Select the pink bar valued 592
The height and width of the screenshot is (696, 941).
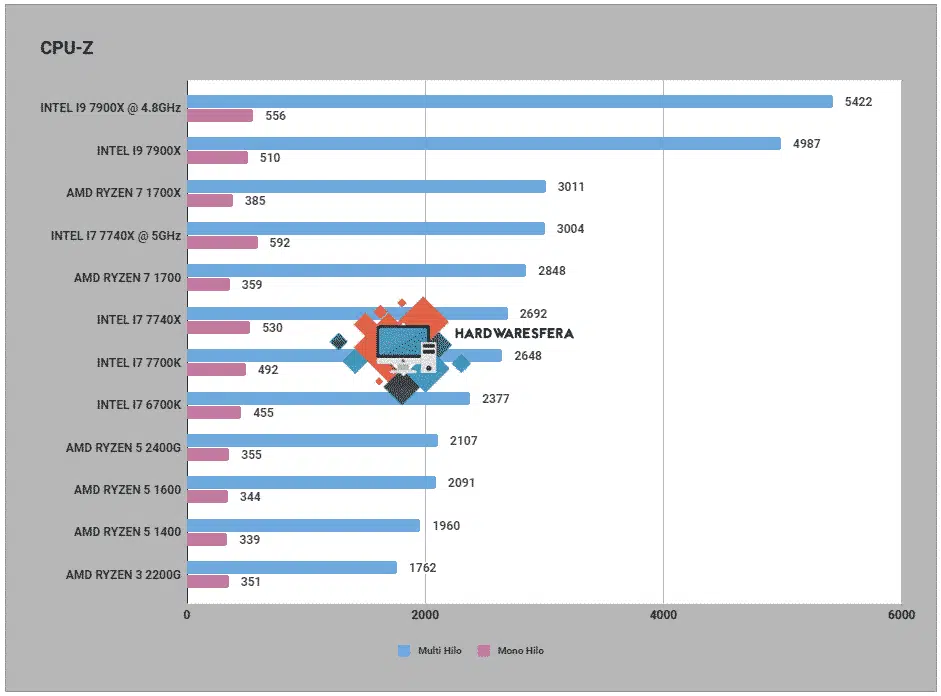point(223,242)
